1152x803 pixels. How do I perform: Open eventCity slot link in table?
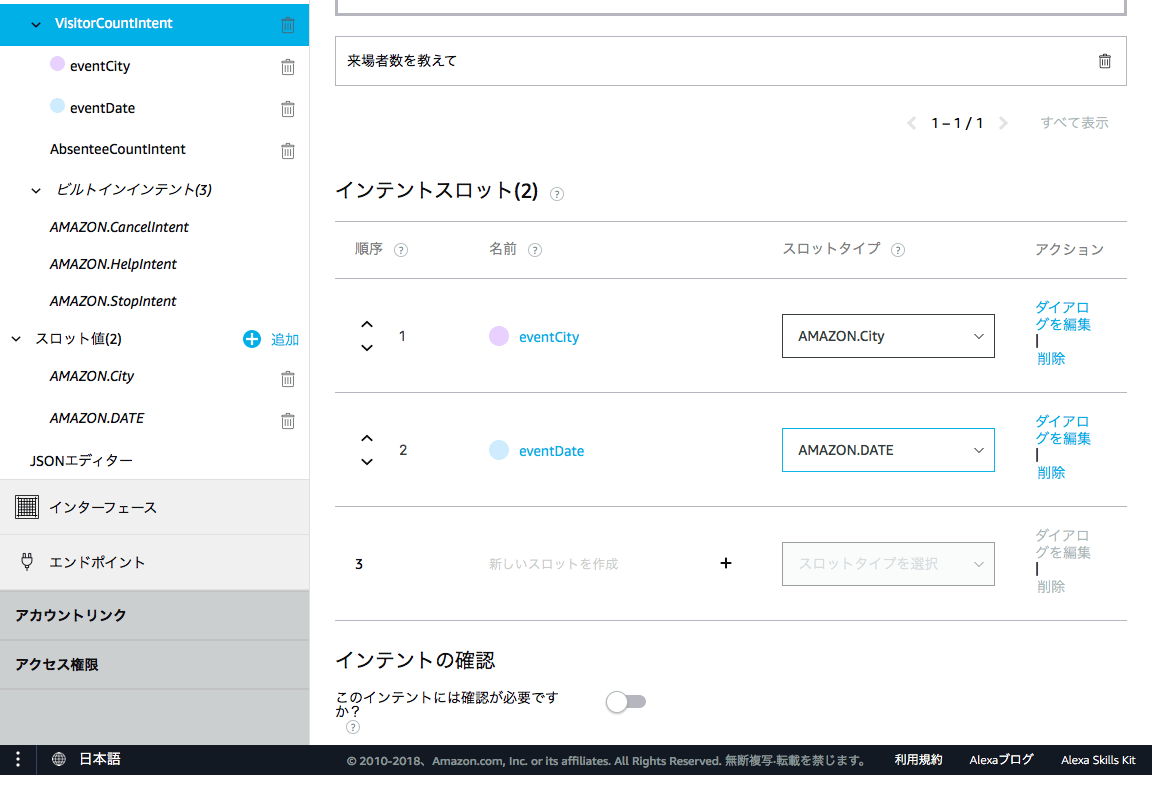pyautogui.click(x=549, y=337)
